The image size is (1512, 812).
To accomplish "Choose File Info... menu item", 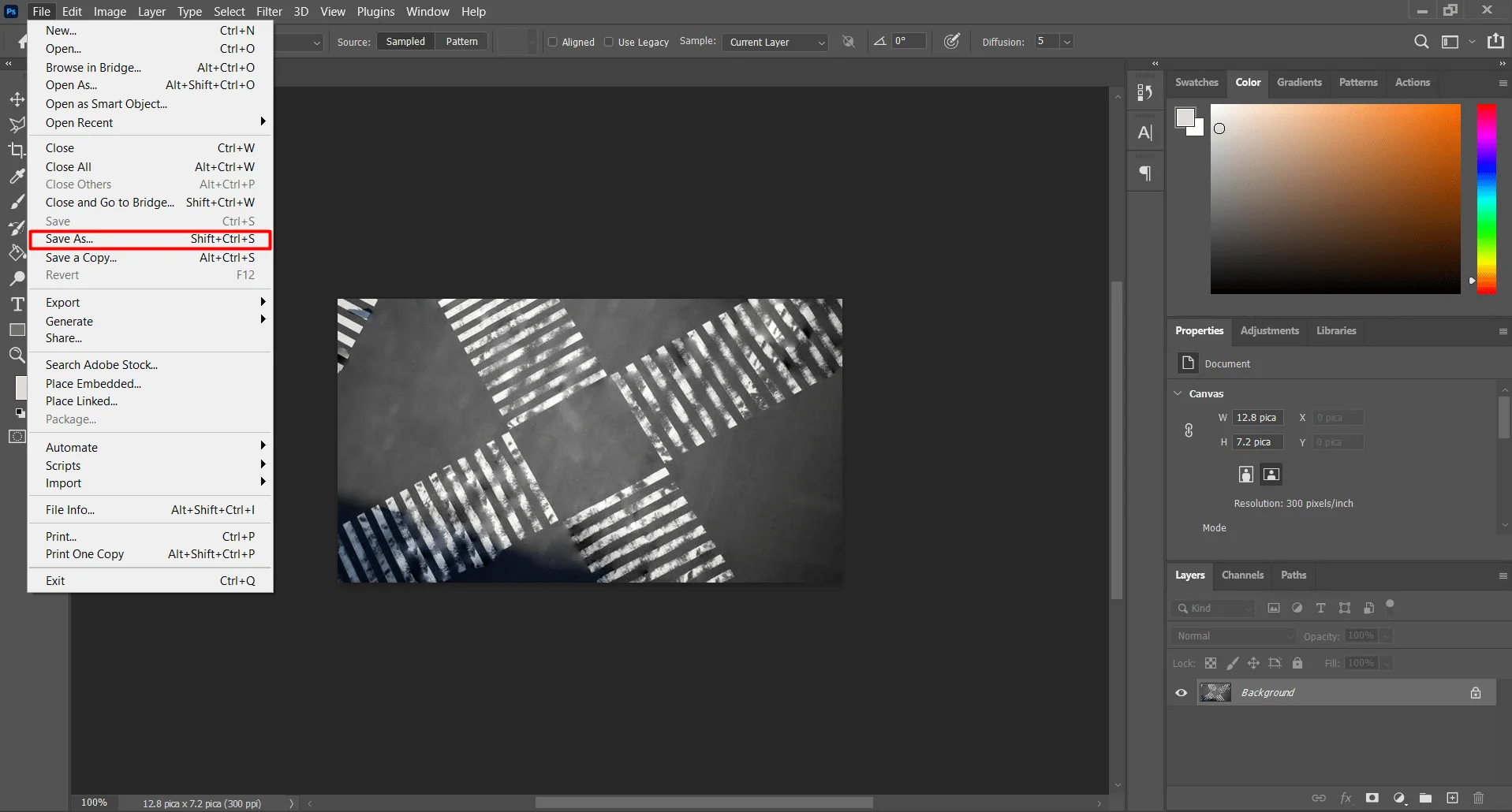I will [150, 510].
